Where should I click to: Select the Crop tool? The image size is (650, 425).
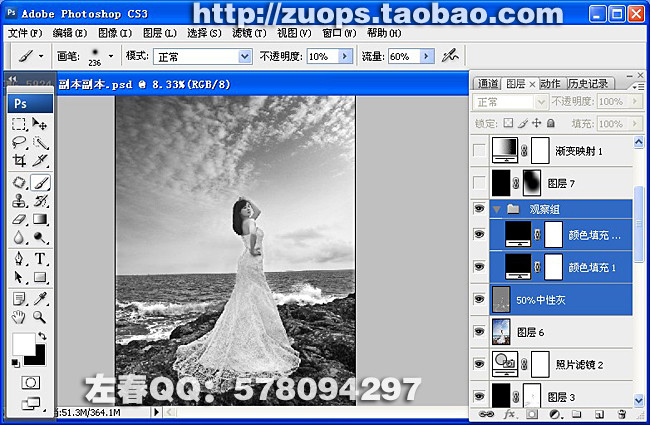coord(19,160)
